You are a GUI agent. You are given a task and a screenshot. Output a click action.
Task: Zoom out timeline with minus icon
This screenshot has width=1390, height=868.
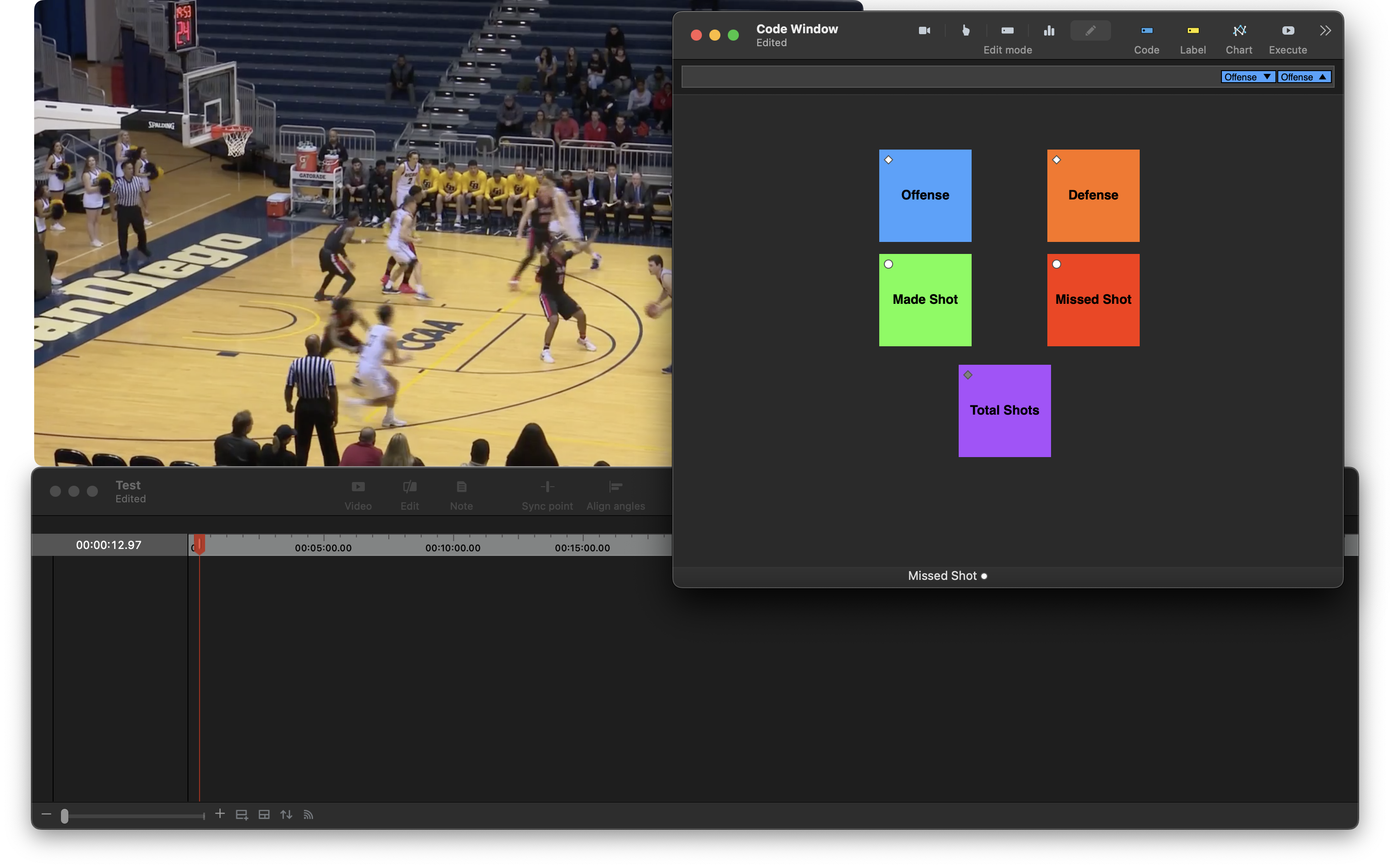(47, 814)
